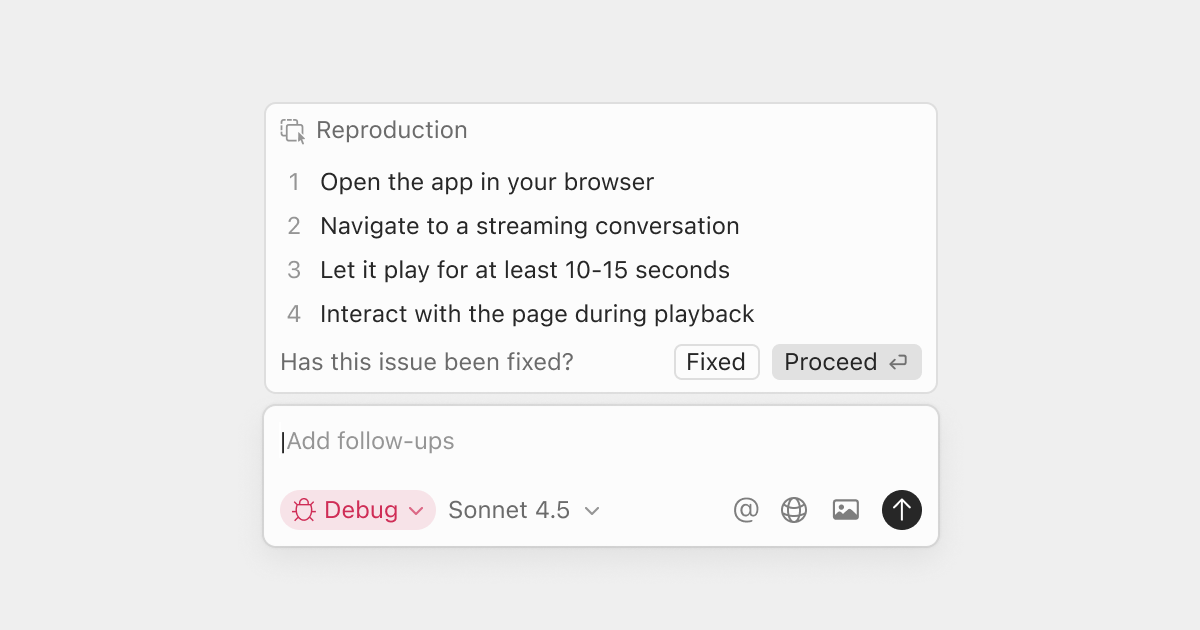The height and width of the screenshot is (630, 1200).
Task: Click the screenshot icon beside Reproduction
Action: 291,130
